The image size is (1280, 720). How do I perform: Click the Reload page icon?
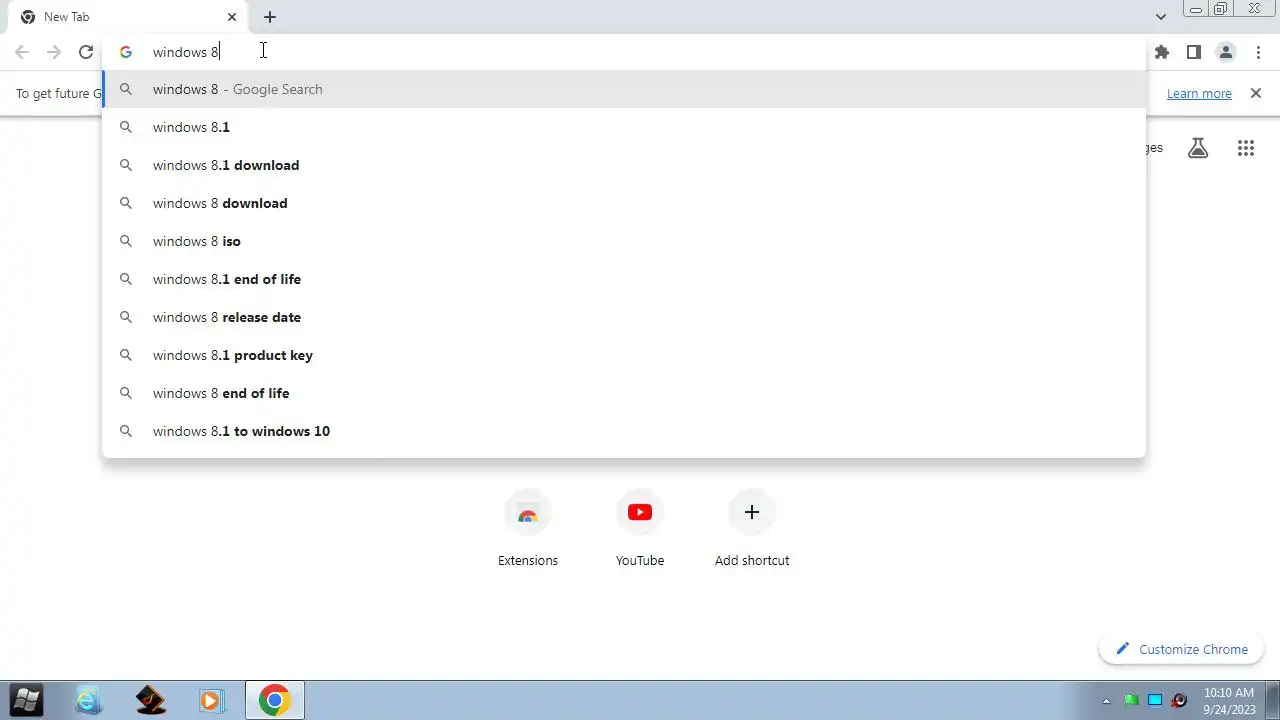[86, 52]
